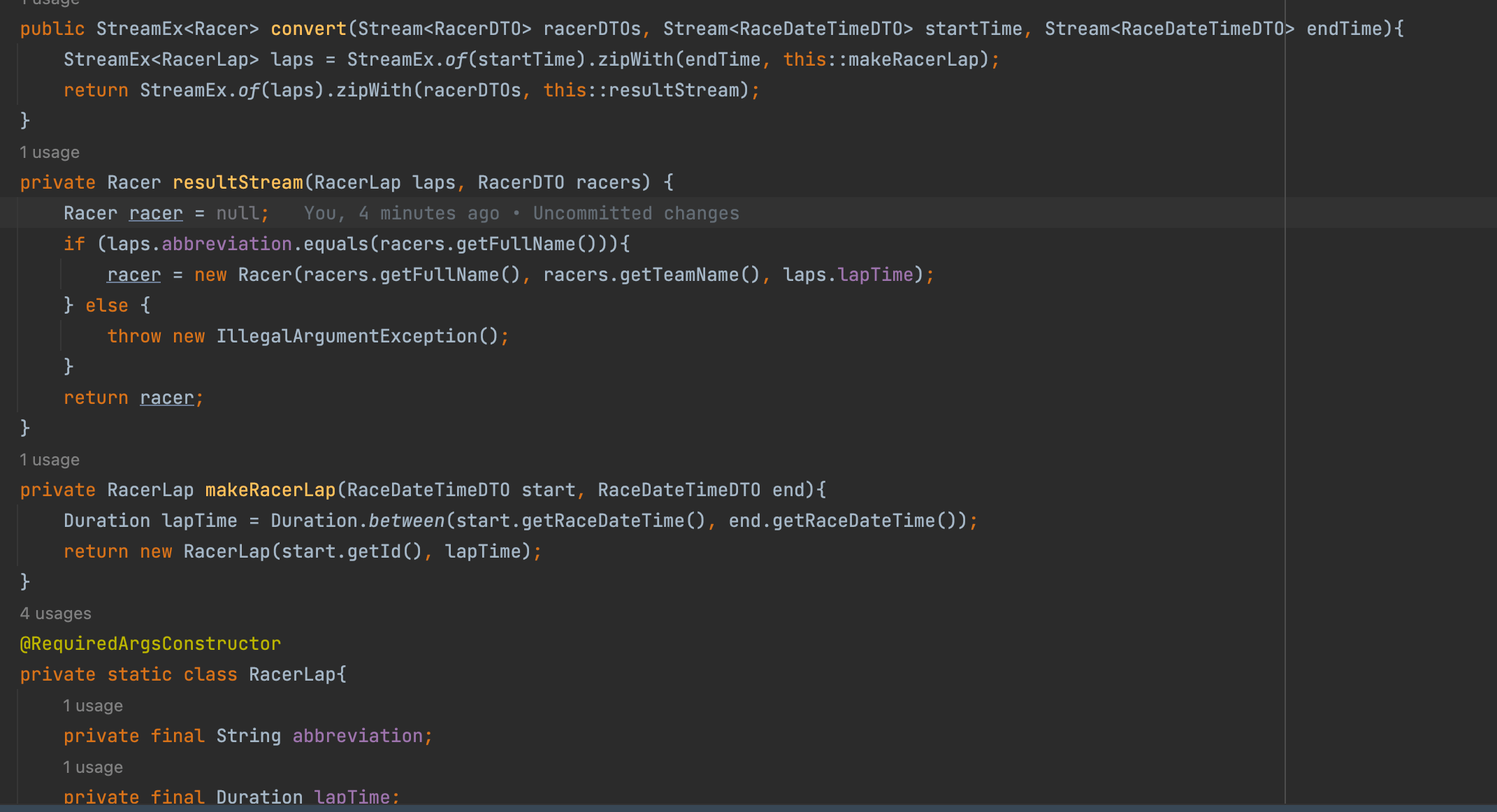This screenshot has width=1497, height=812.
Task: Click the '1 usage' hint above lapTime field
Action: 93,767
